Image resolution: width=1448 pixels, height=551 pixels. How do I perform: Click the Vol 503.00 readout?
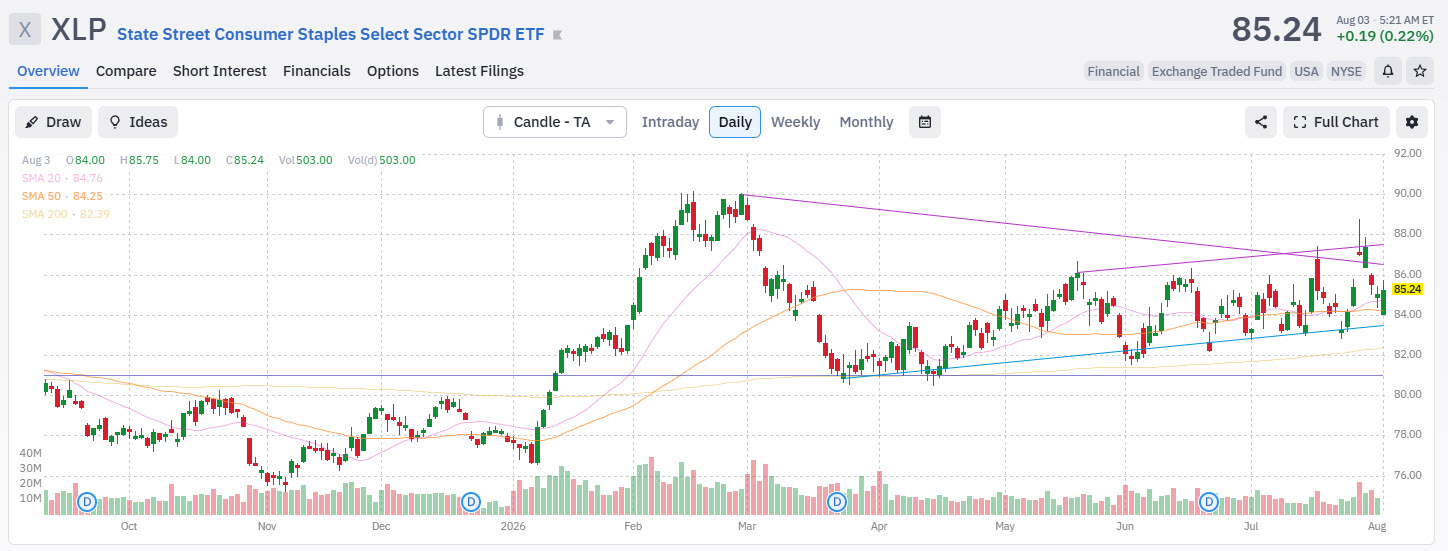click(x=305, y=160)
